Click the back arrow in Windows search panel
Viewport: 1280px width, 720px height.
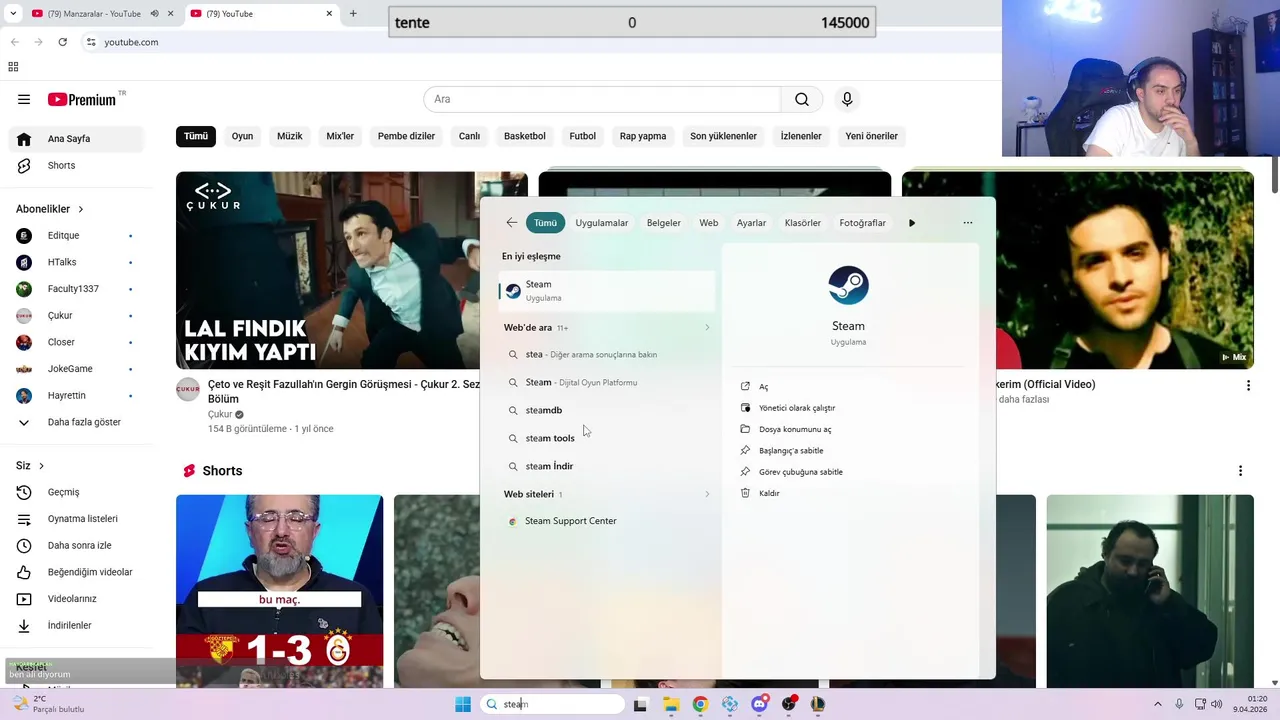(512, 223)
